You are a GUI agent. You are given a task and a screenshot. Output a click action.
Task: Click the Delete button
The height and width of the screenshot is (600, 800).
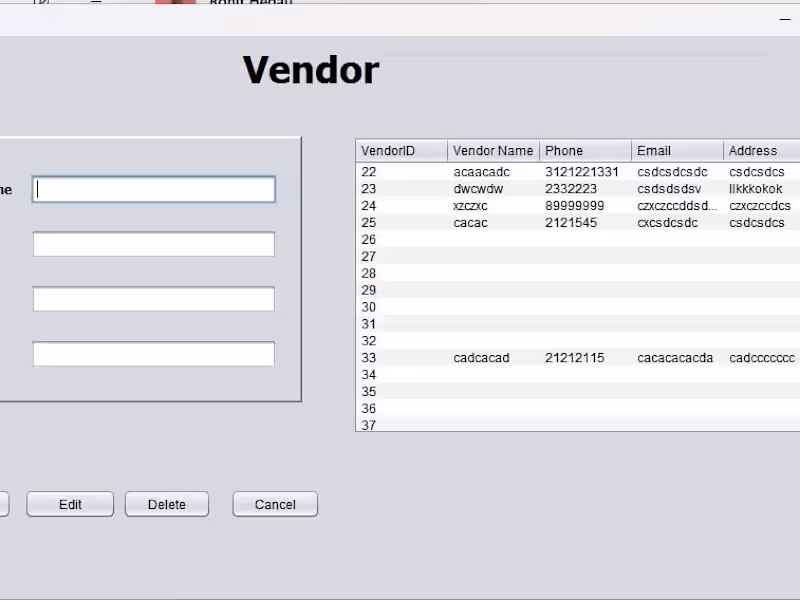coord(167,504)
